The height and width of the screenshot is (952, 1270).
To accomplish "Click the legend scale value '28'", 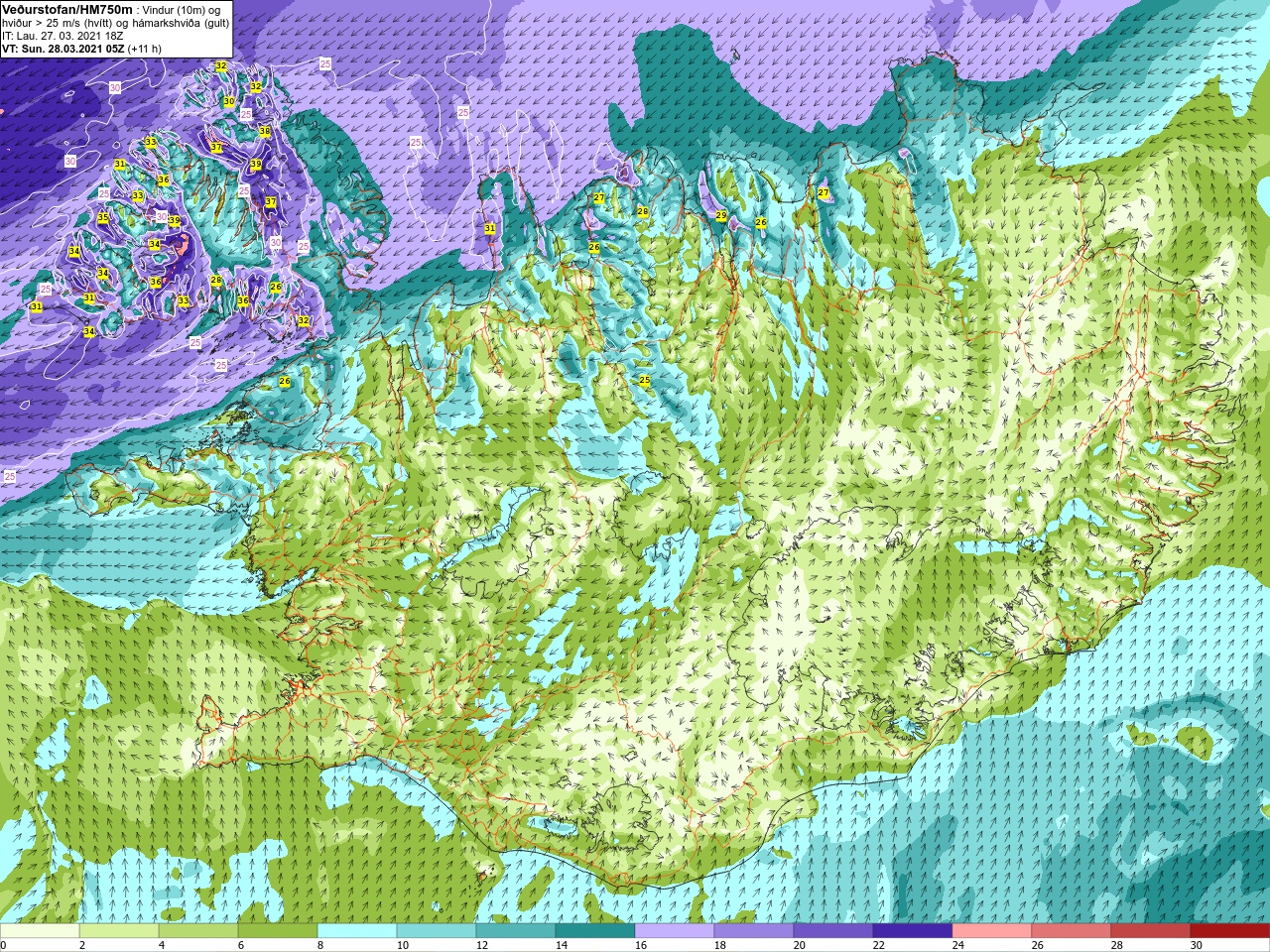I will (x=1117, y=945).
